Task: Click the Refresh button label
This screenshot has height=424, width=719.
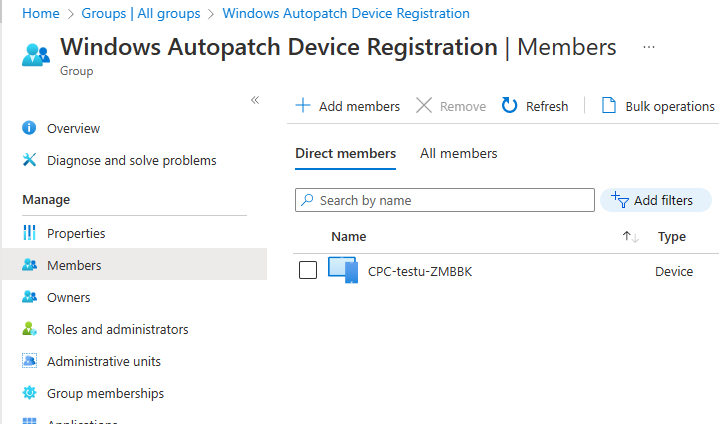Action: pos(547,106)
